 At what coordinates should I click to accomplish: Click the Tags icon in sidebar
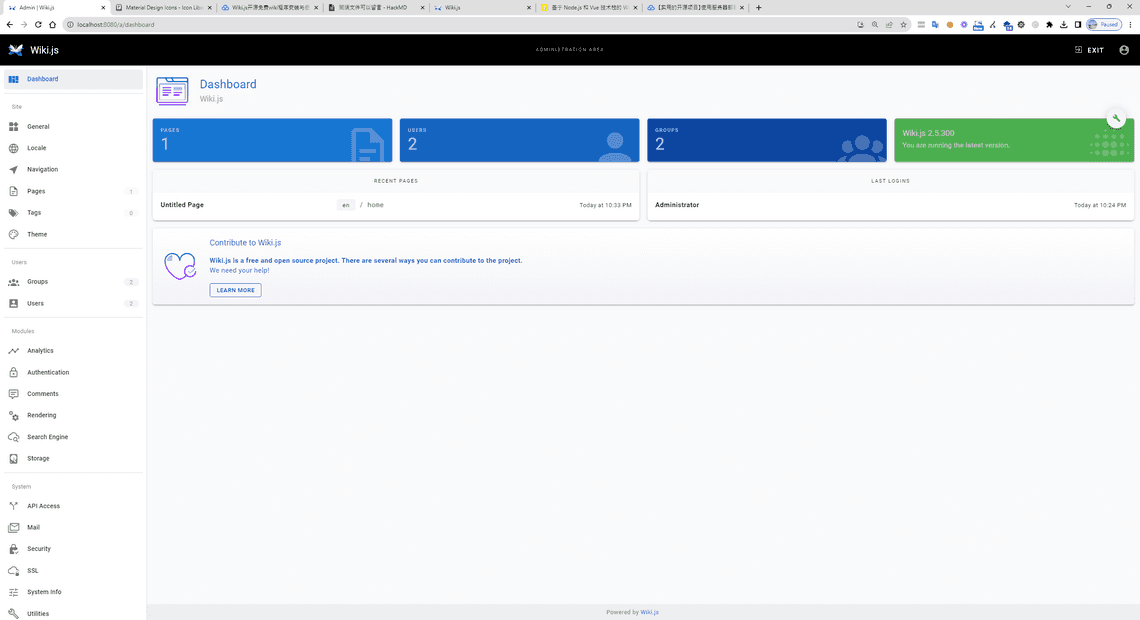click(x=14, y=213)
